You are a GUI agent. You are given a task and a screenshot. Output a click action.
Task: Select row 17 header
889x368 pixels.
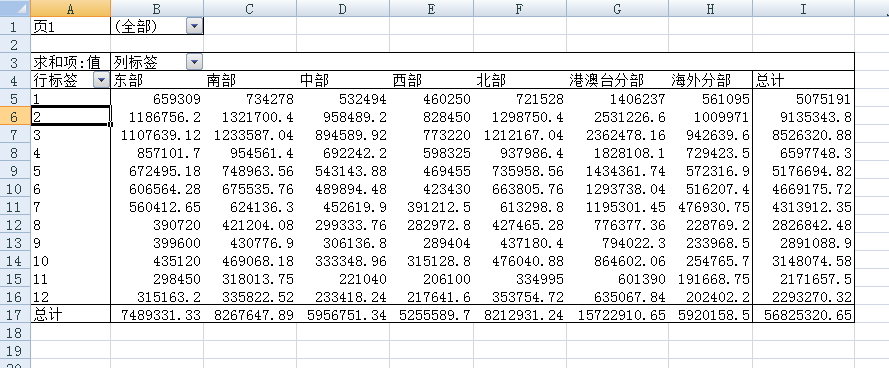[x=15, y=315]
